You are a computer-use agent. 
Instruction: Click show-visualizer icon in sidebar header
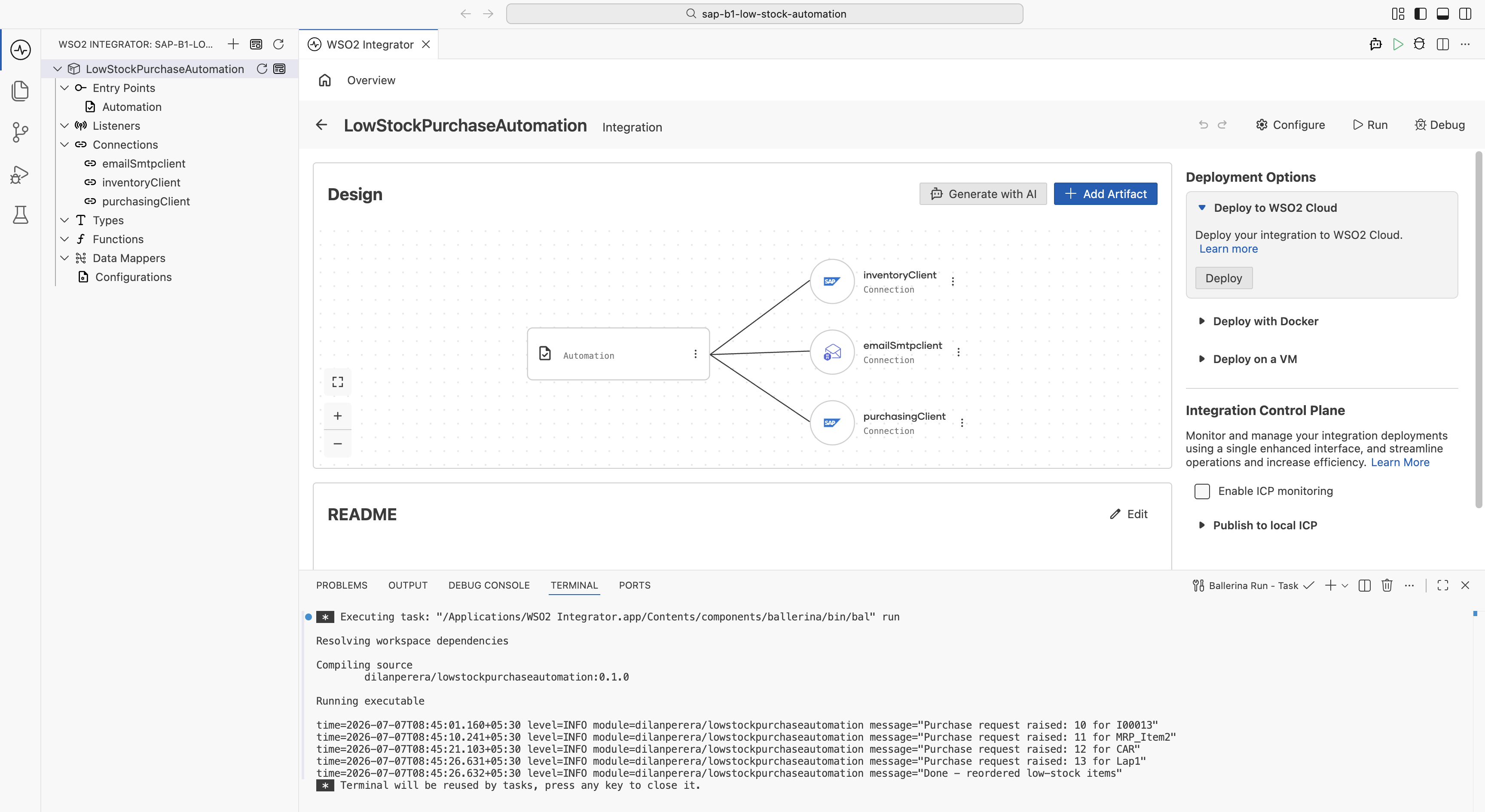pyautogui.click(x=256, y=44)
